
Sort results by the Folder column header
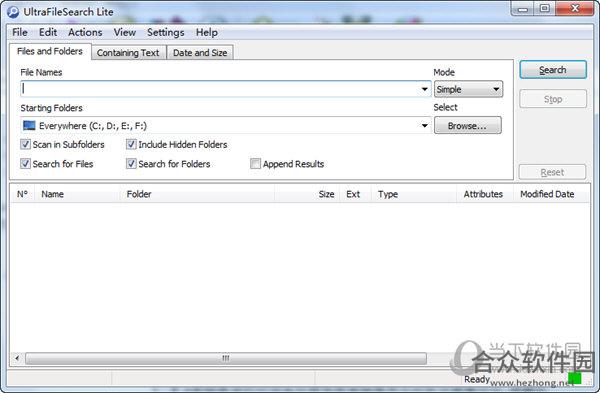click(197, 194)
